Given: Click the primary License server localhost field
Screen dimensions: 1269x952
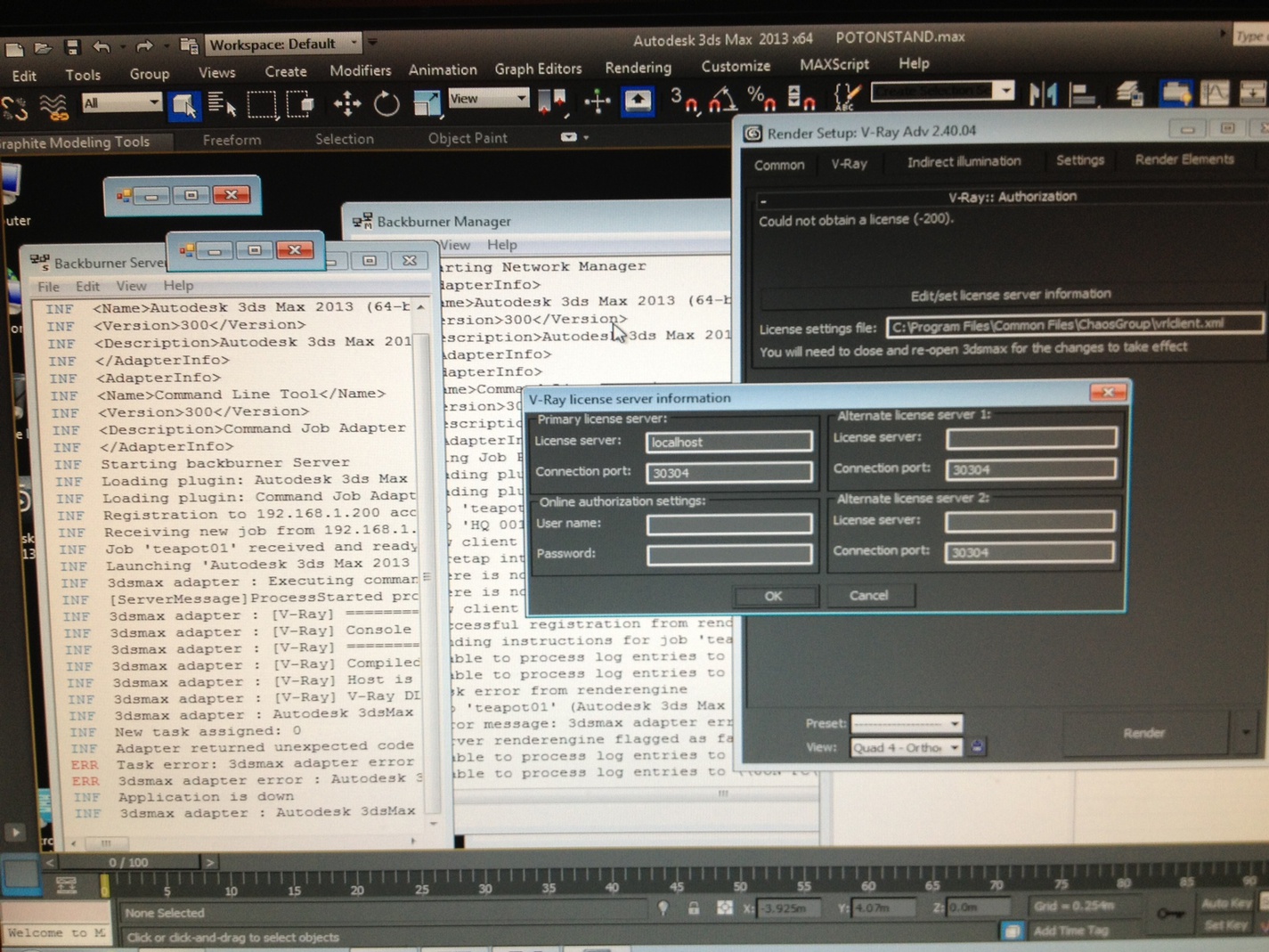Looking at the screenshot, I should (729, 442).
